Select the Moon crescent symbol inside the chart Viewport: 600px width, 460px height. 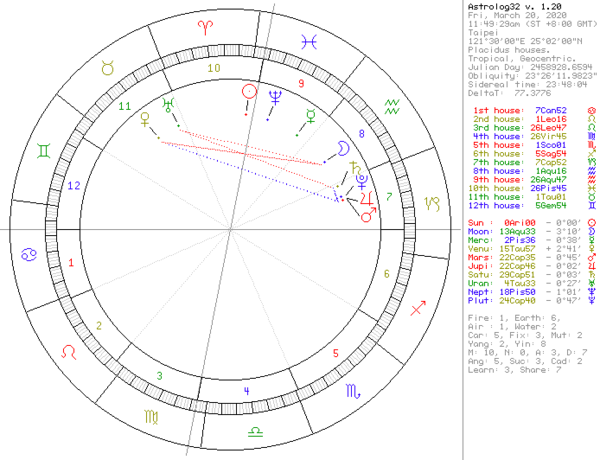click(341, 148)
